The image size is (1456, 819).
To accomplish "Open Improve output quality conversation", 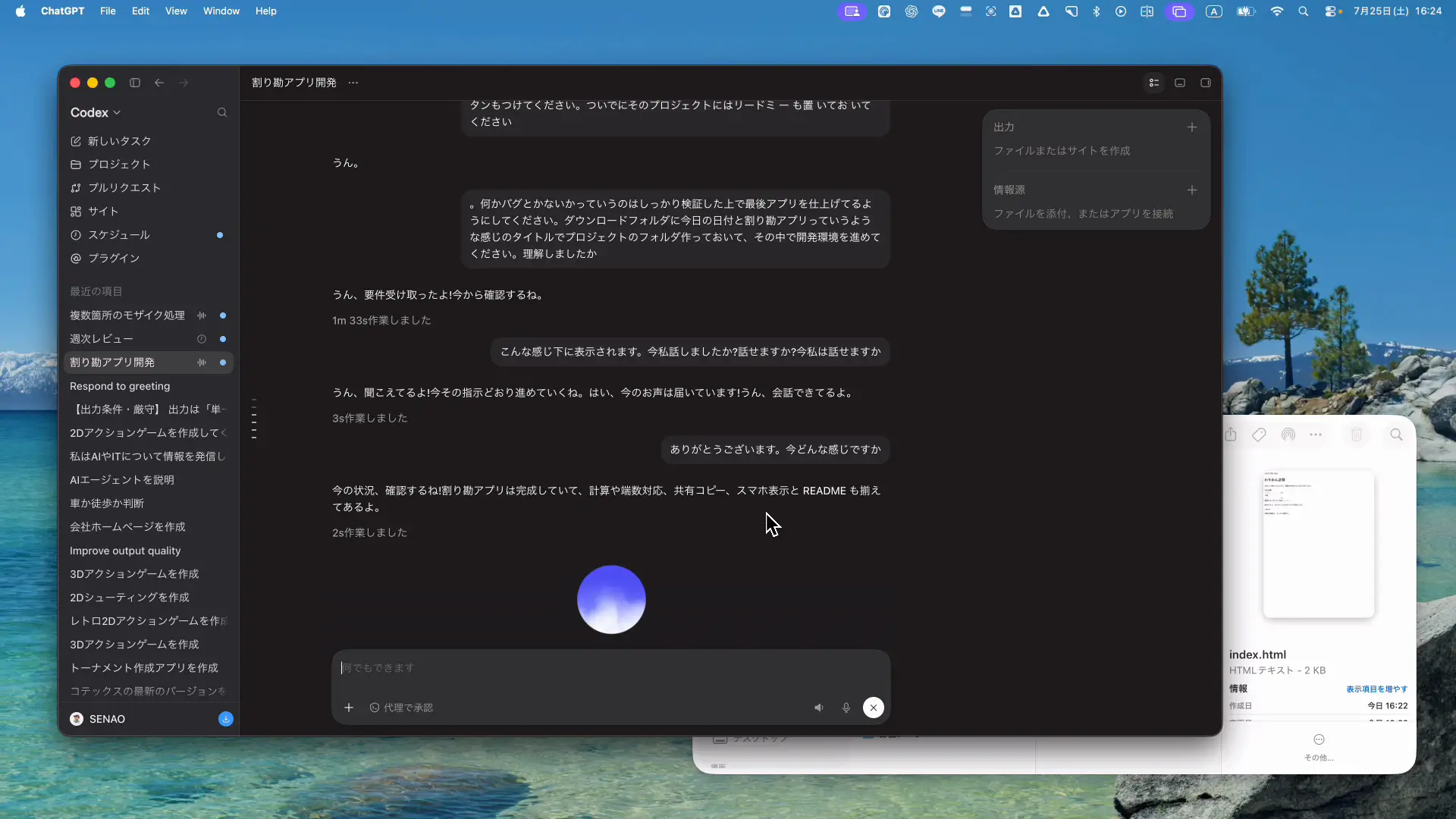I will point(149,551).
